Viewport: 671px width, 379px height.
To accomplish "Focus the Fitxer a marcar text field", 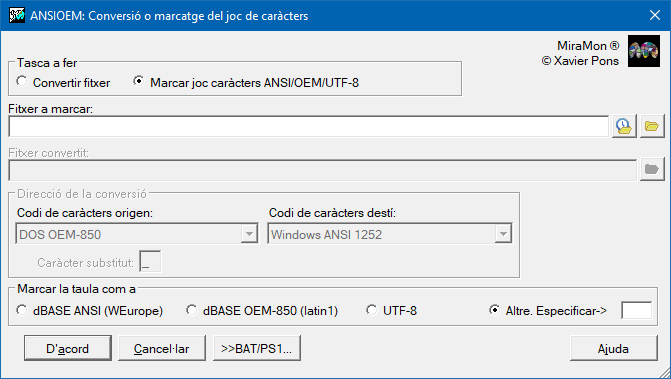I will coord(309,126).
